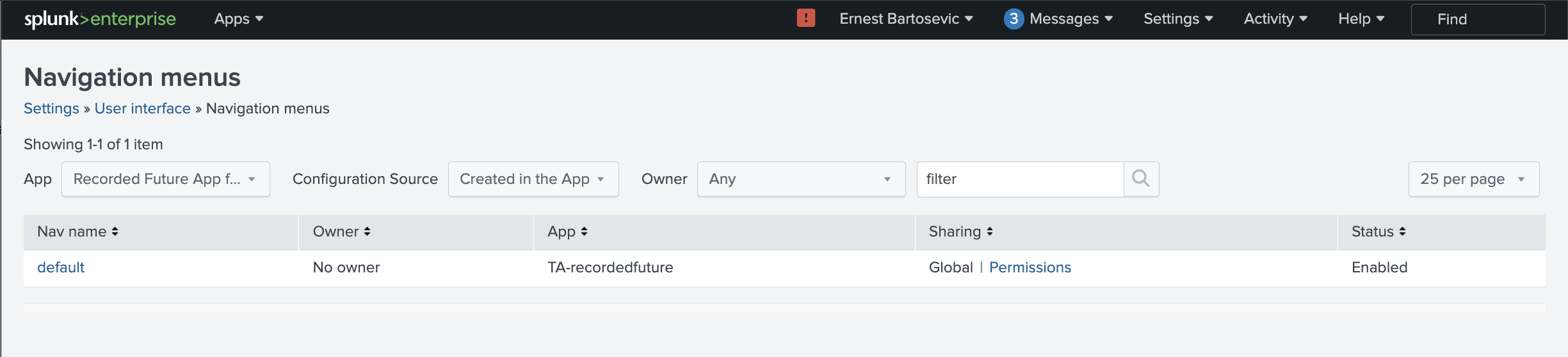Screen dimensions: 1568x357
Task: Click the blue messages count badge
Action: 1013,19
